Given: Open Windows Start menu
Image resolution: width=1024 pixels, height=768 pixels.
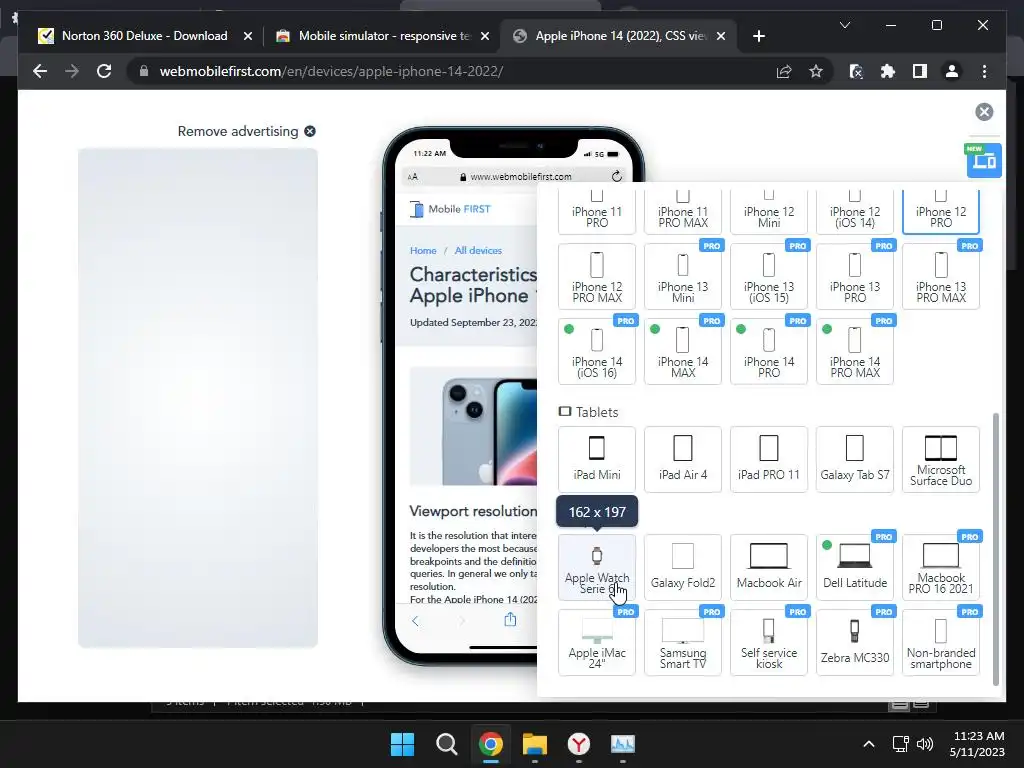Looking at the screenshot, I should pyautogui.click(x=402, y=744).
